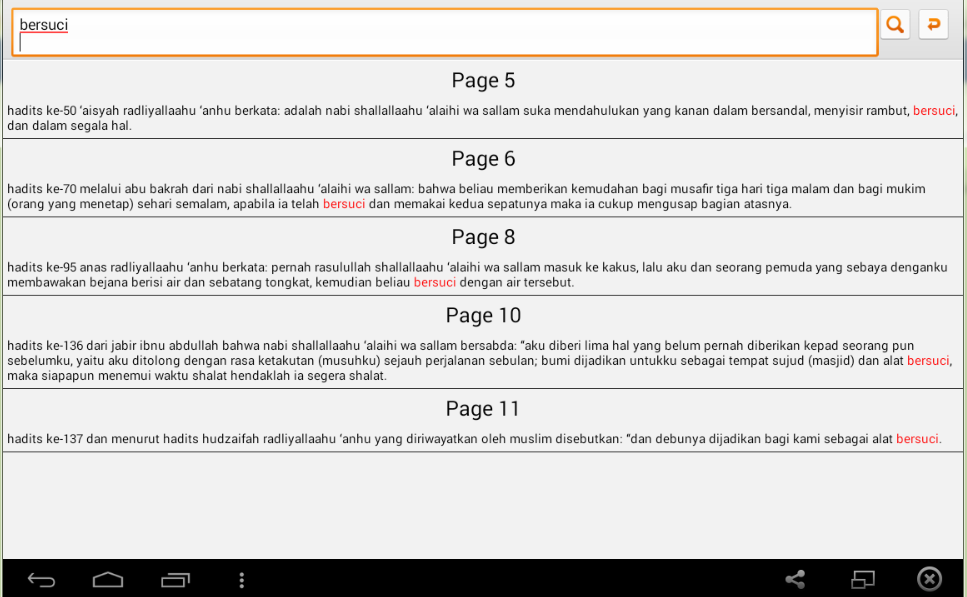Click highlighted bersuci in hadits ke-137
This screenshot has height=597, width=967.
tap(917, 438)
